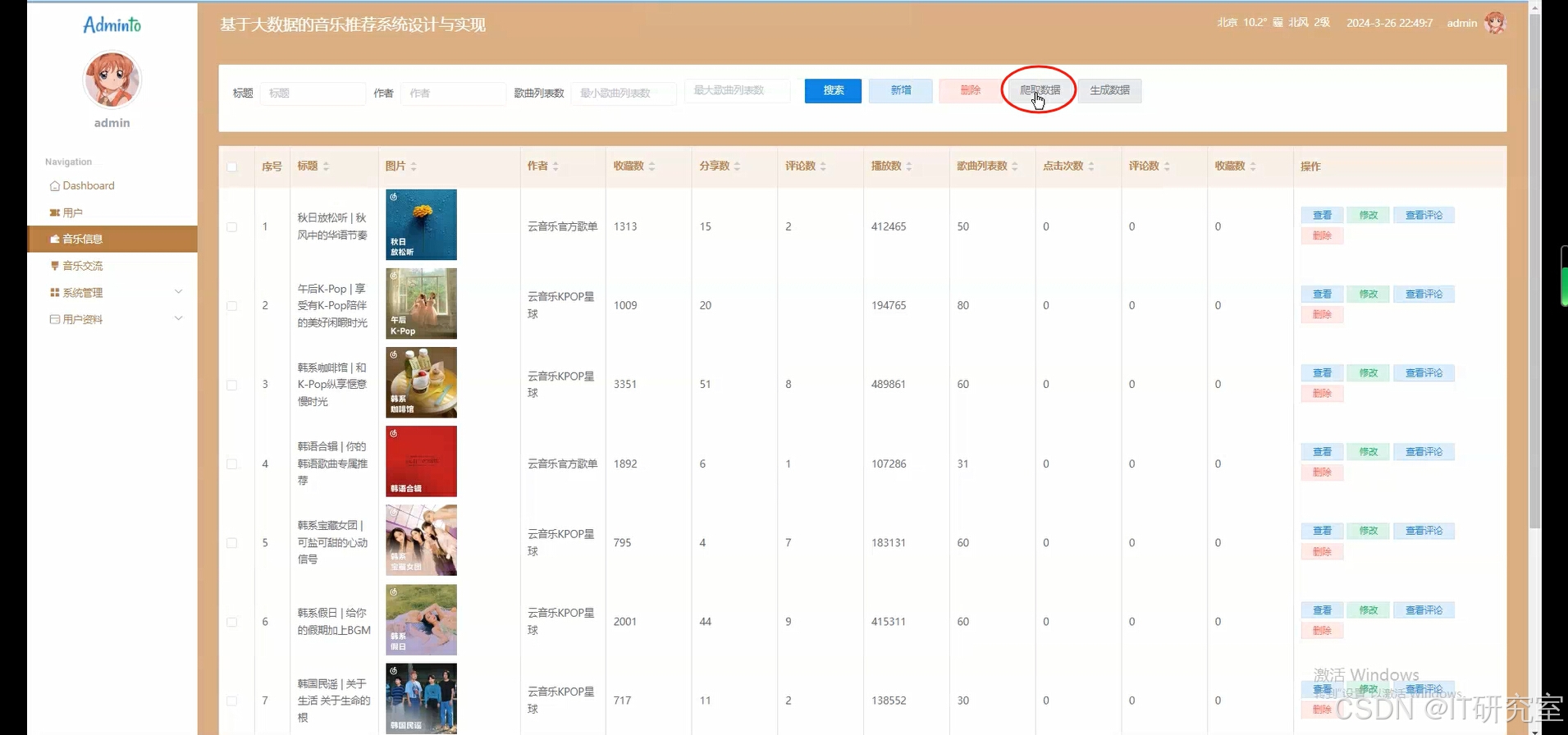Click the 作者 search input field
Screen dimensions: 1568x735
click(x=453, y=94)
